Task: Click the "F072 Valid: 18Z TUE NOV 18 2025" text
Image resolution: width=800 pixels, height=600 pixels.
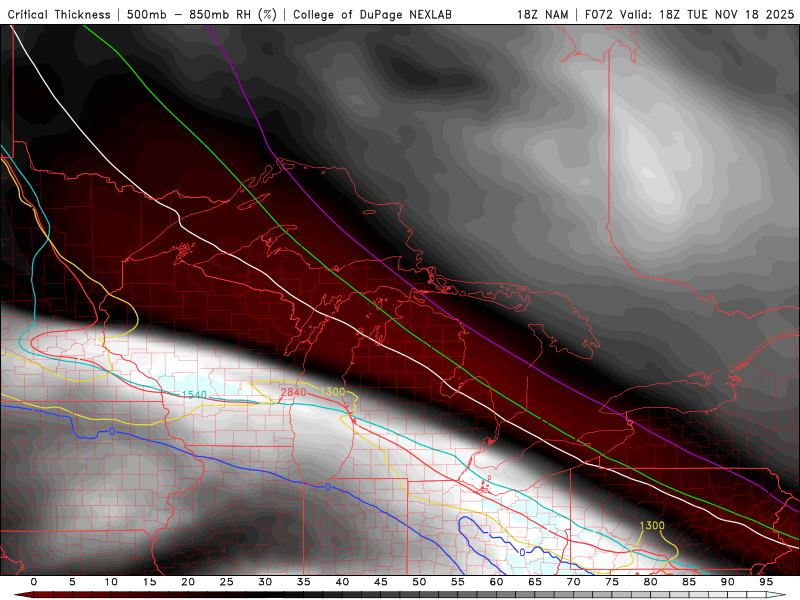Action: 689,15
